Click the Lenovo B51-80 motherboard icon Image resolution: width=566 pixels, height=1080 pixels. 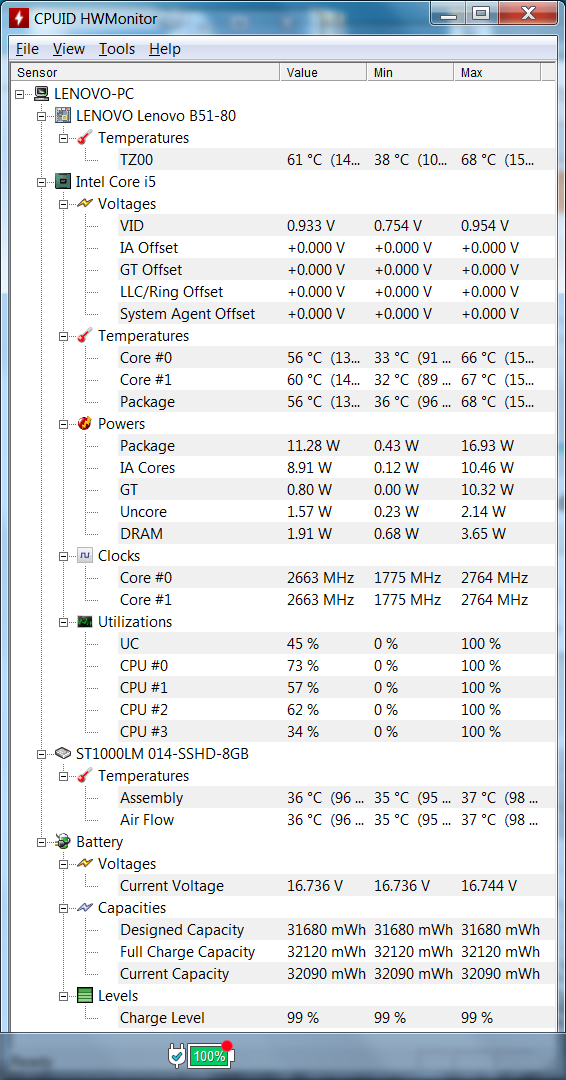63,116
